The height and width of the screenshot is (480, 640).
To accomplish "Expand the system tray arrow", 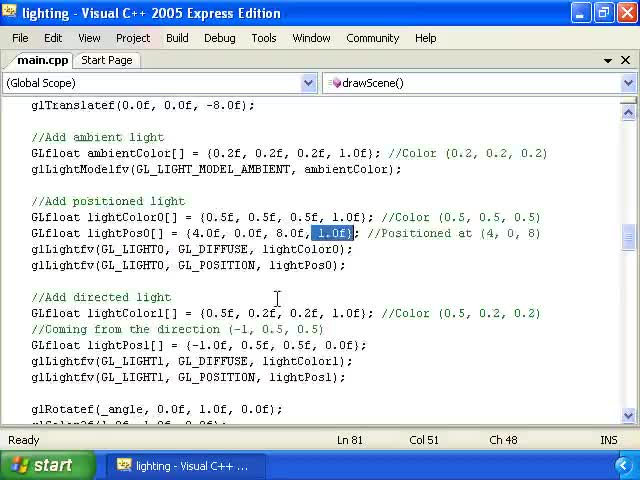I will (x=623, y=466).
